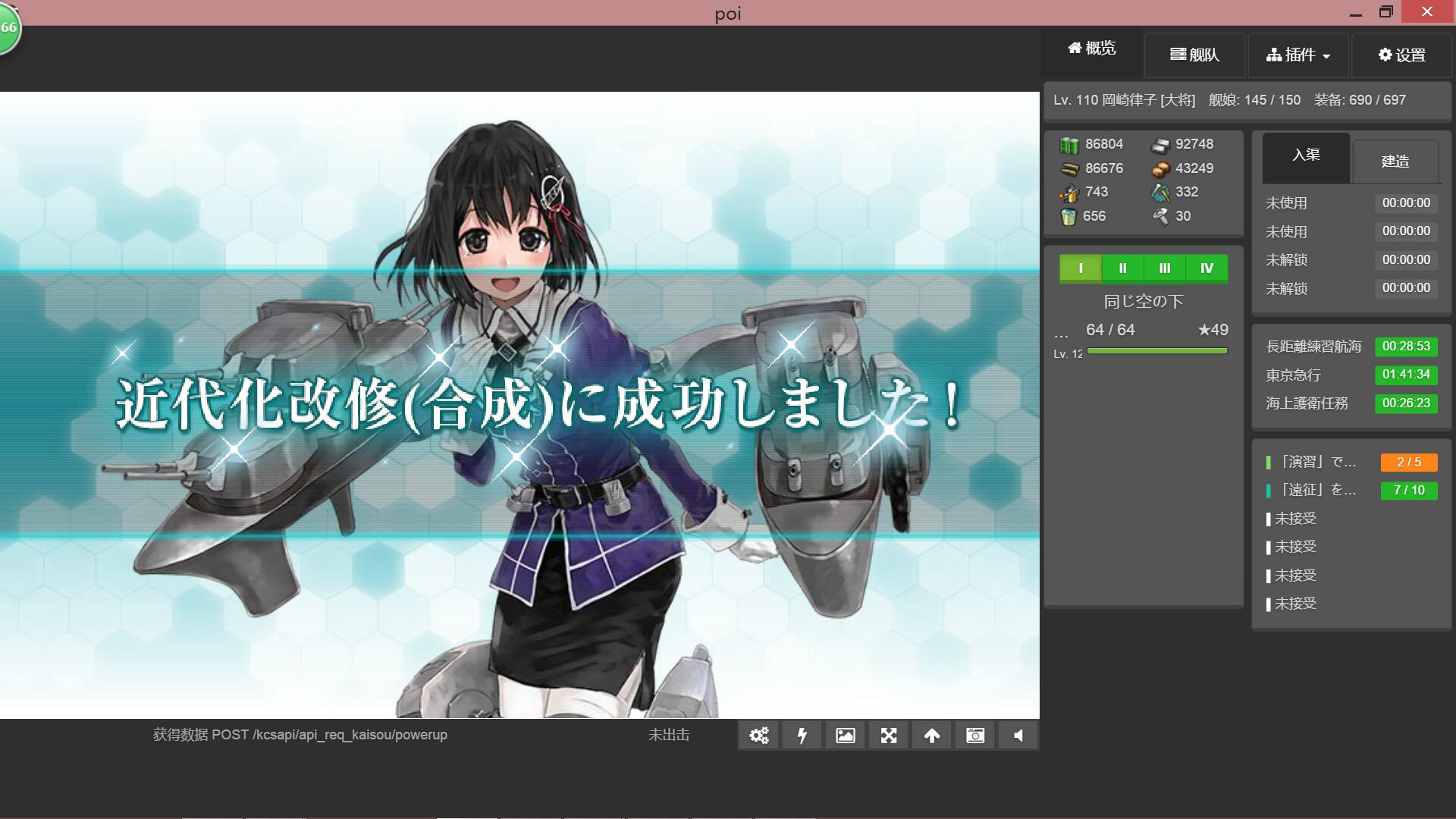This screenshot has height=819, width=1456.
Task: Open the 设置 settings tab
Action: coord(1401,55)
